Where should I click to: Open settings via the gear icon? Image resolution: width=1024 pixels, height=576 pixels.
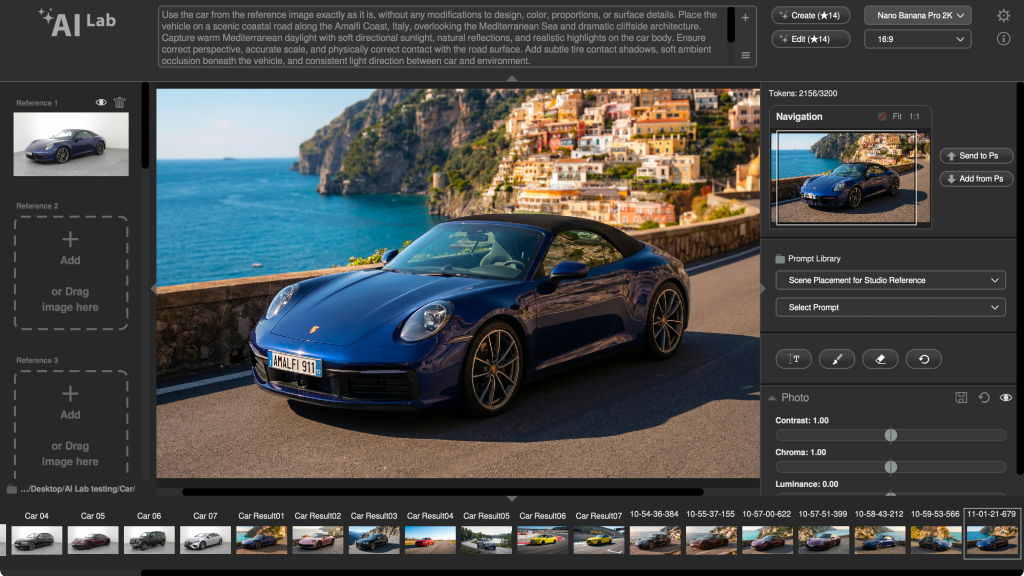pyautogui.click(x=1003, y=15)
